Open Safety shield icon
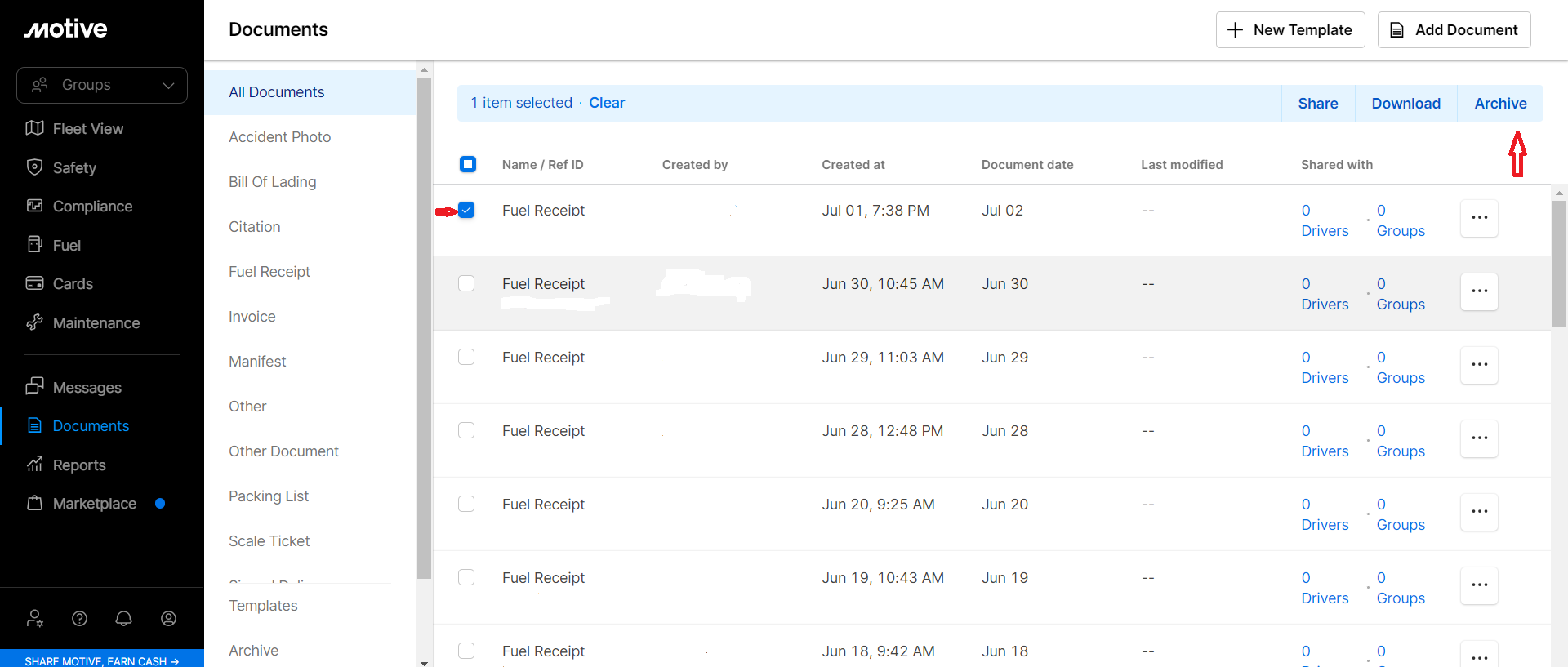Image resolution: width=1568 pixels, height=667 pixels. (34, 167)
